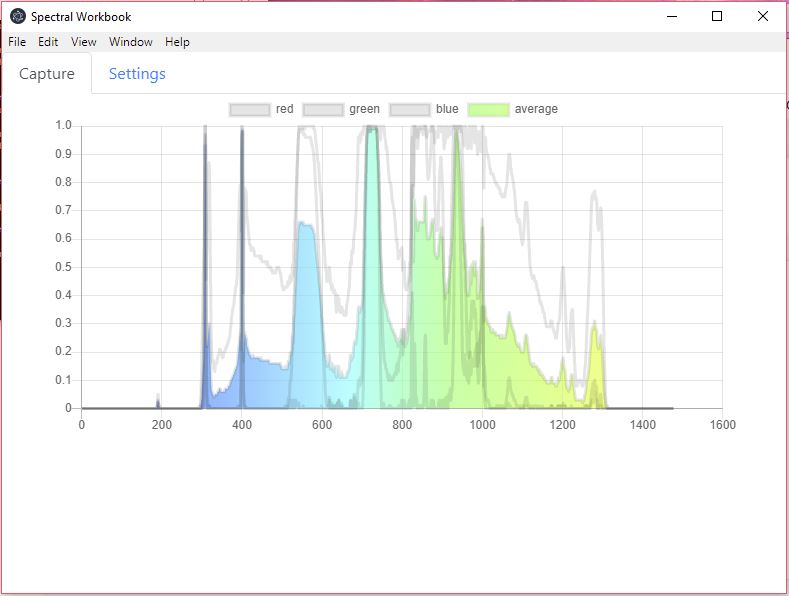Click the 'average' legend label
The image size is (789, 596).
536,109
